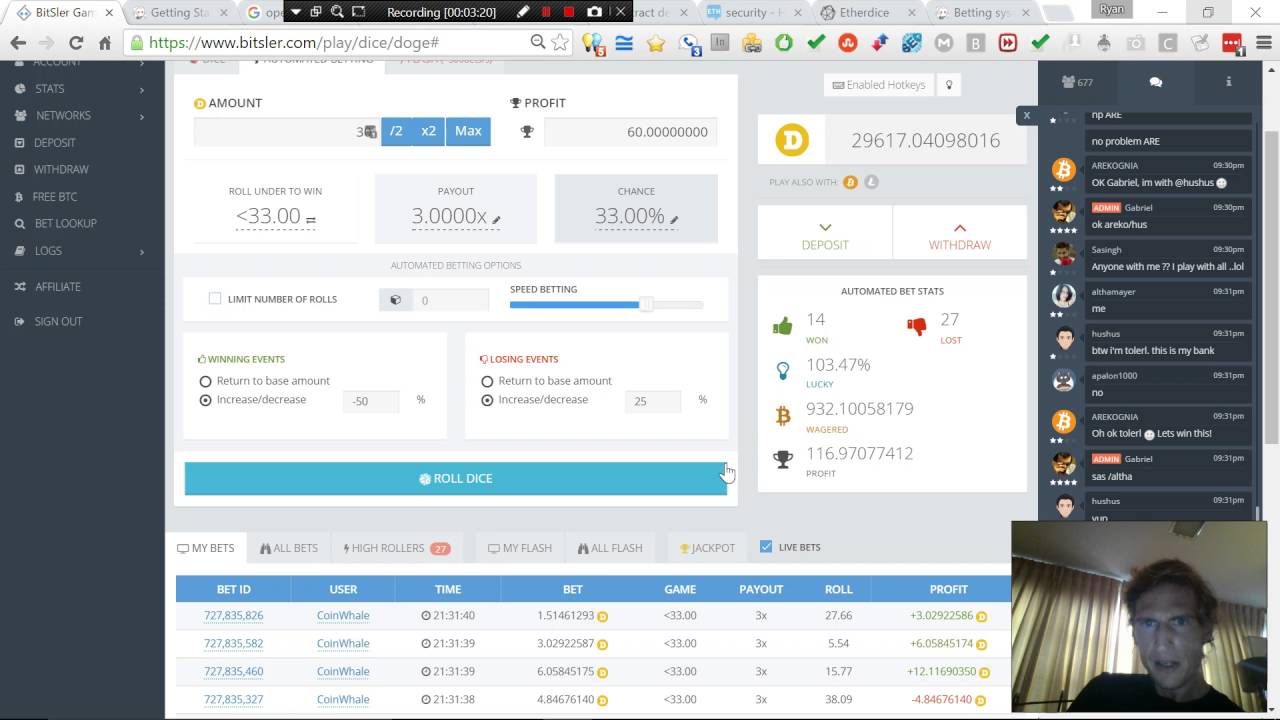Switch to the High Rollers tab
The height and width of the screenshot is (720, 1280).
397,548
